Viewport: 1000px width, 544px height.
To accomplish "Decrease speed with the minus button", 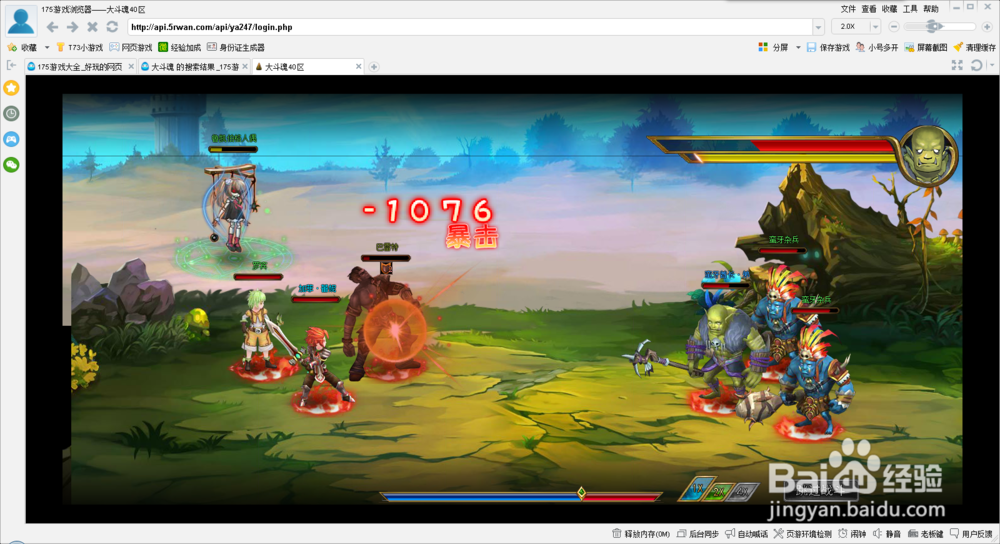I will tap(893, 27).
